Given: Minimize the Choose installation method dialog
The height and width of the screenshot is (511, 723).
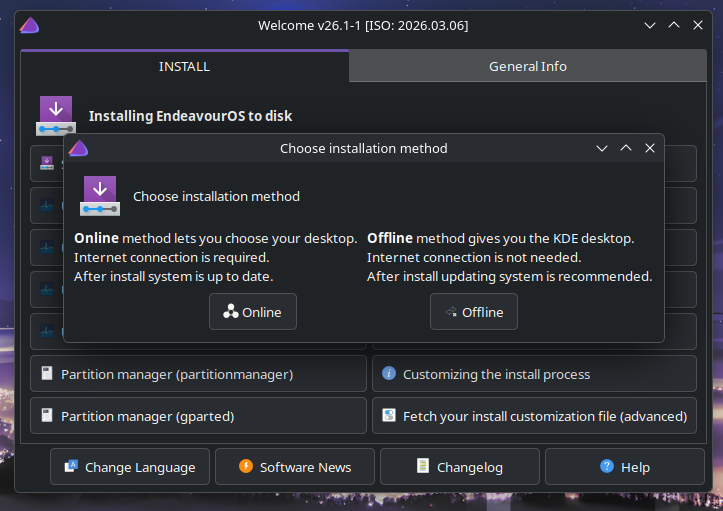Looking at the screenshot, I should [602, 148].
